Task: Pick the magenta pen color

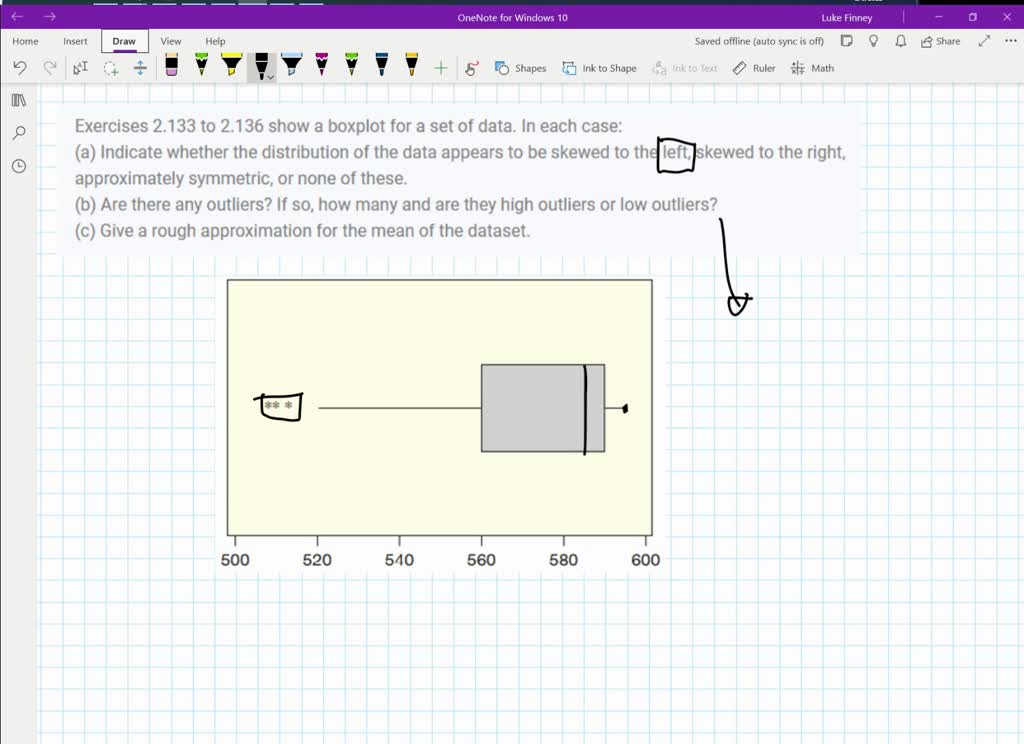Action: (x=321, y=66)
